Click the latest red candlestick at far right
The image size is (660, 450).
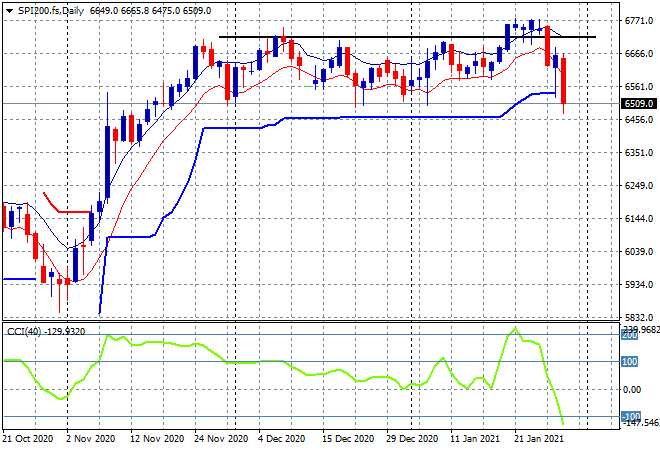pyautogui.click(x=563, y=81)
